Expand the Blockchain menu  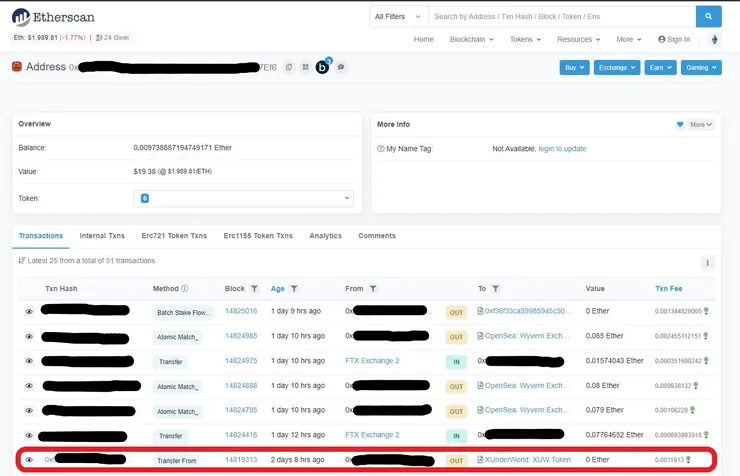pos(471,40)
